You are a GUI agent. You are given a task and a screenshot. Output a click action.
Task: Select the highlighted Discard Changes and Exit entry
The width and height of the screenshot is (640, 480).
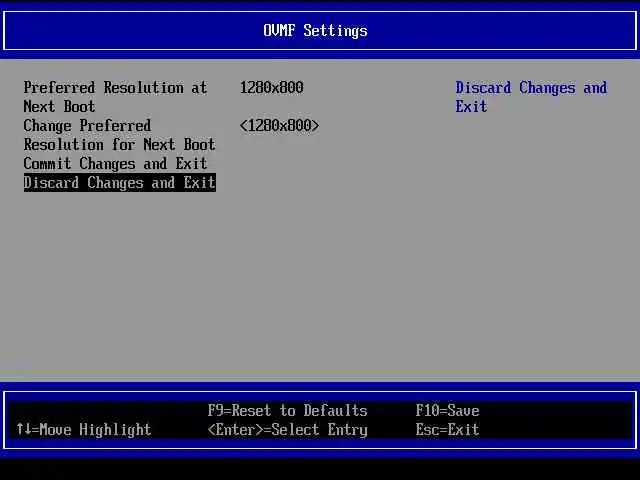tap(120, 182)
